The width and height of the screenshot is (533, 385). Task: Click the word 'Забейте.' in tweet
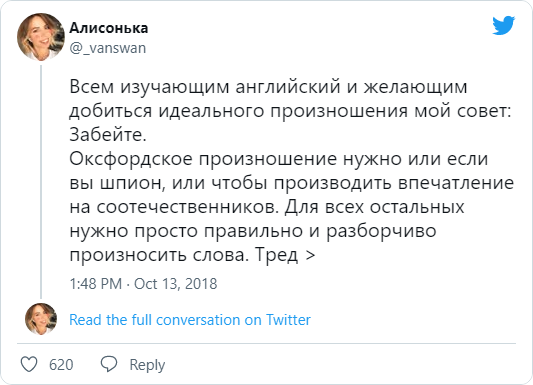pos(108,134)
